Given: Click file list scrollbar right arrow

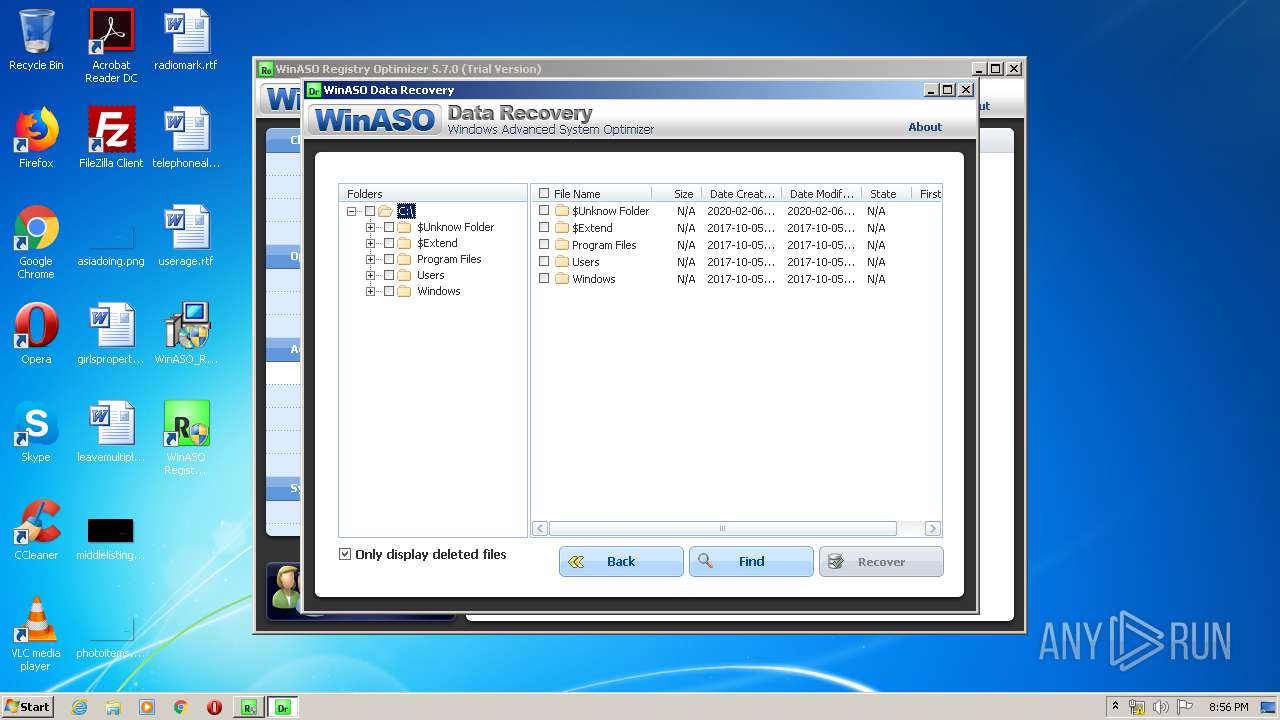Looking at the screenshot, I should coord(933,529).
